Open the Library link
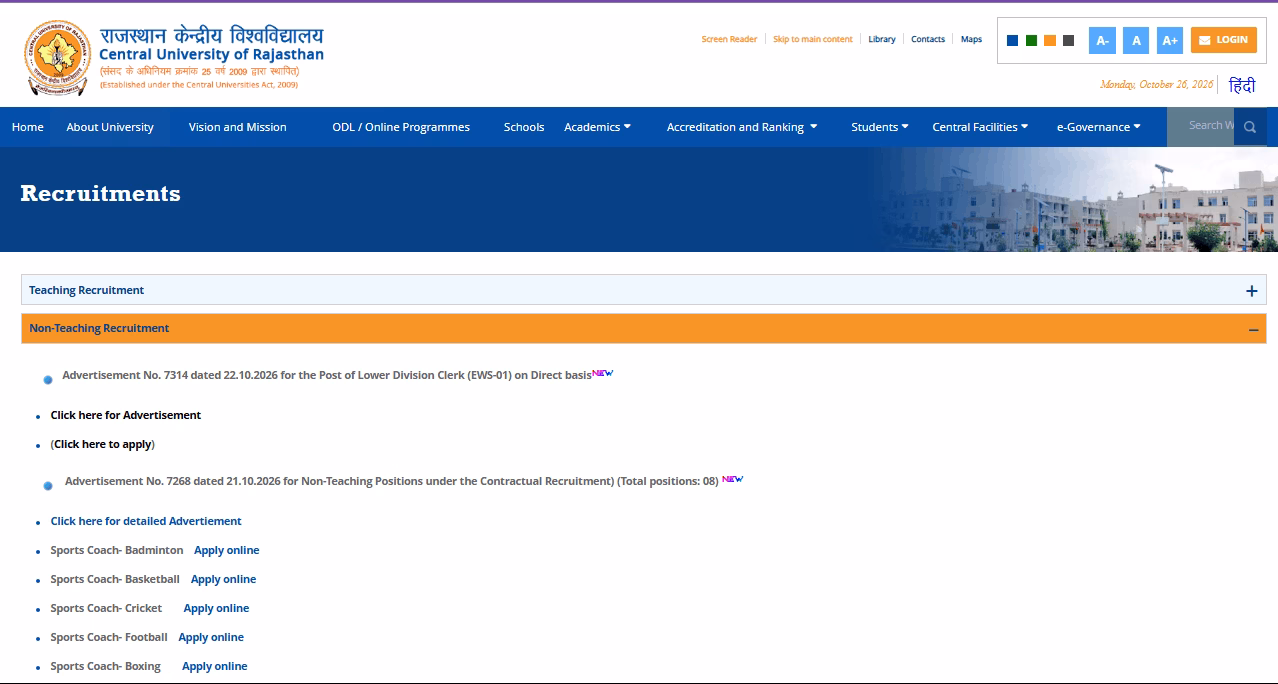The width and height of the screenshot is (1278, 684). tap(882, 39)
